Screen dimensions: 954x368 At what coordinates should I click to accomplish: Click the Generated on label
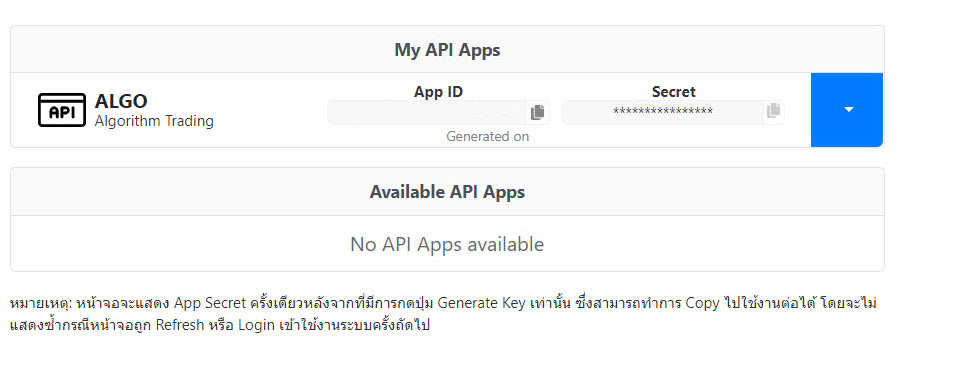click(x=487, y=136)
